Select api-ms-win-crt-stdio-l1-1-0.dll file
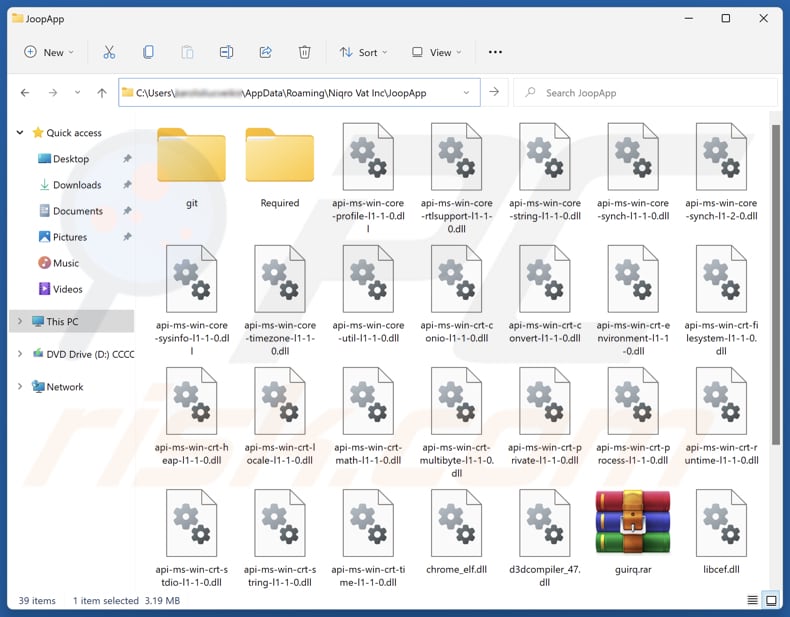Viewport: 790px width, 617px height. pyautogui.click(x=191, y=539)
